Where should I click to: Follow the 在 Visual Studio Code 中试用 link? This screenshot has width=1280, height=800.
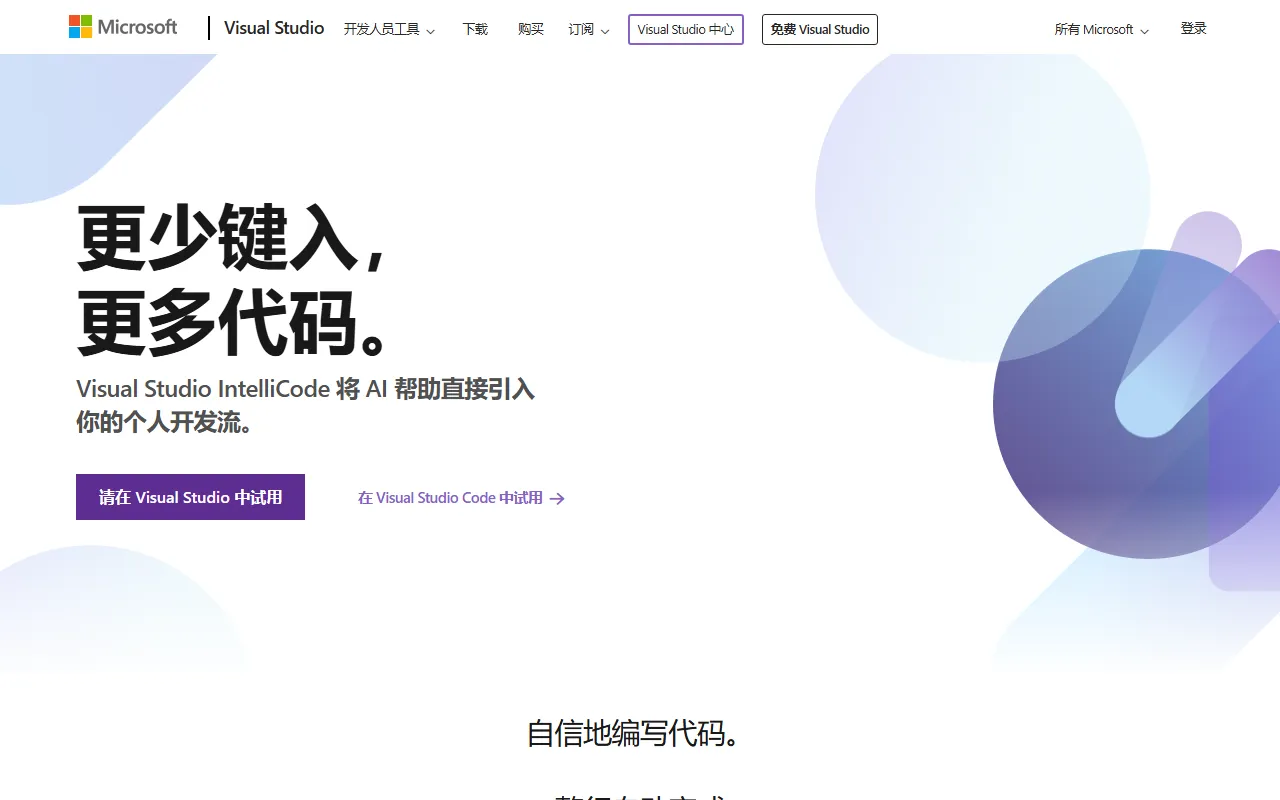coord(450,498)
